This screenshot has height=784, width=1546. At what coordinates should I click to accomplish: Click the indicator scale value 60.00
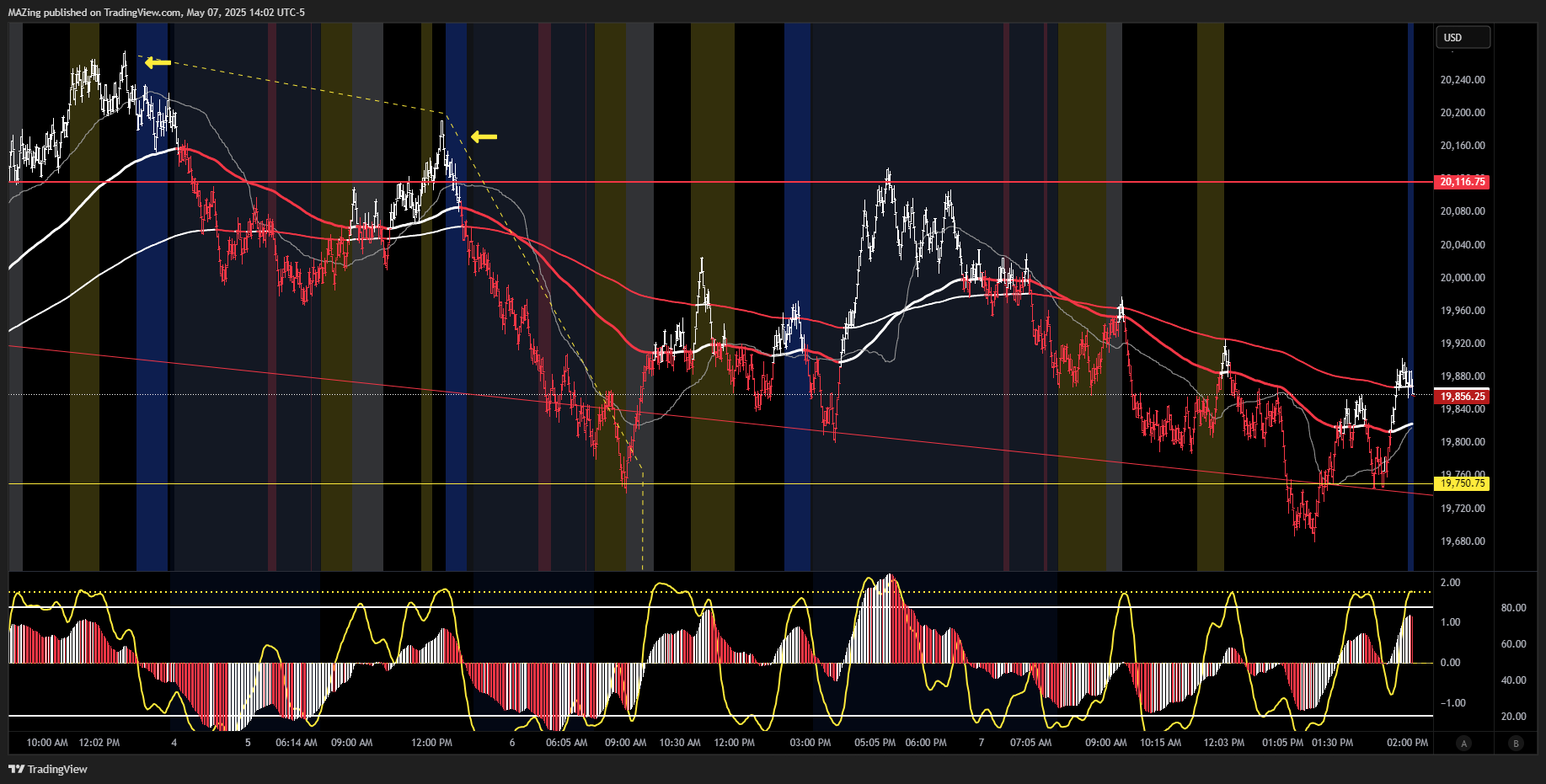[x=1514, y=644]
